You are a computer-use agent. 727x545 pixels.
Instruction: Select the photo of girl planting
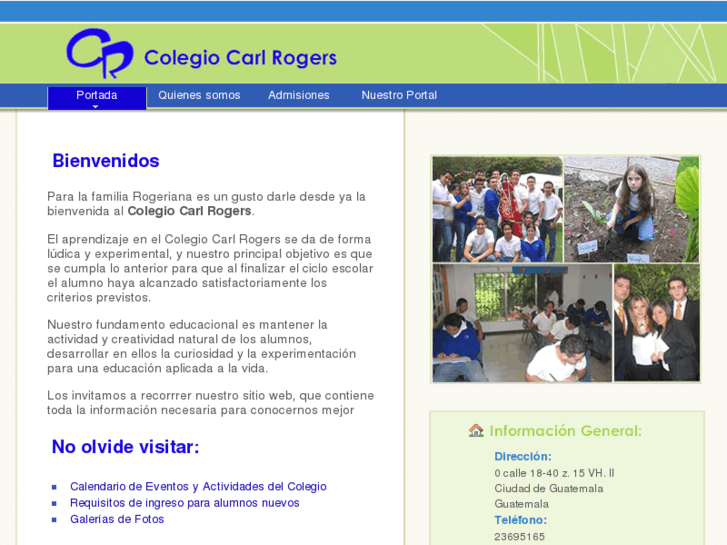[631, 209]
